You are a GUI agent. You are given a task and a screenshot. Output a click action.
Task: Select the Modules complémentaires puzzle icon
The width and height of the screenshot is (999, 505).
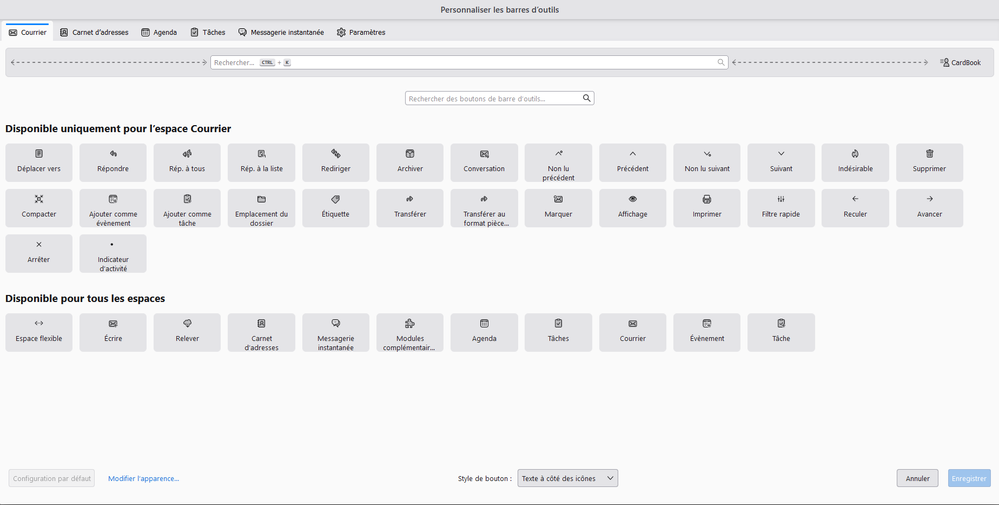tap(410, 332)
